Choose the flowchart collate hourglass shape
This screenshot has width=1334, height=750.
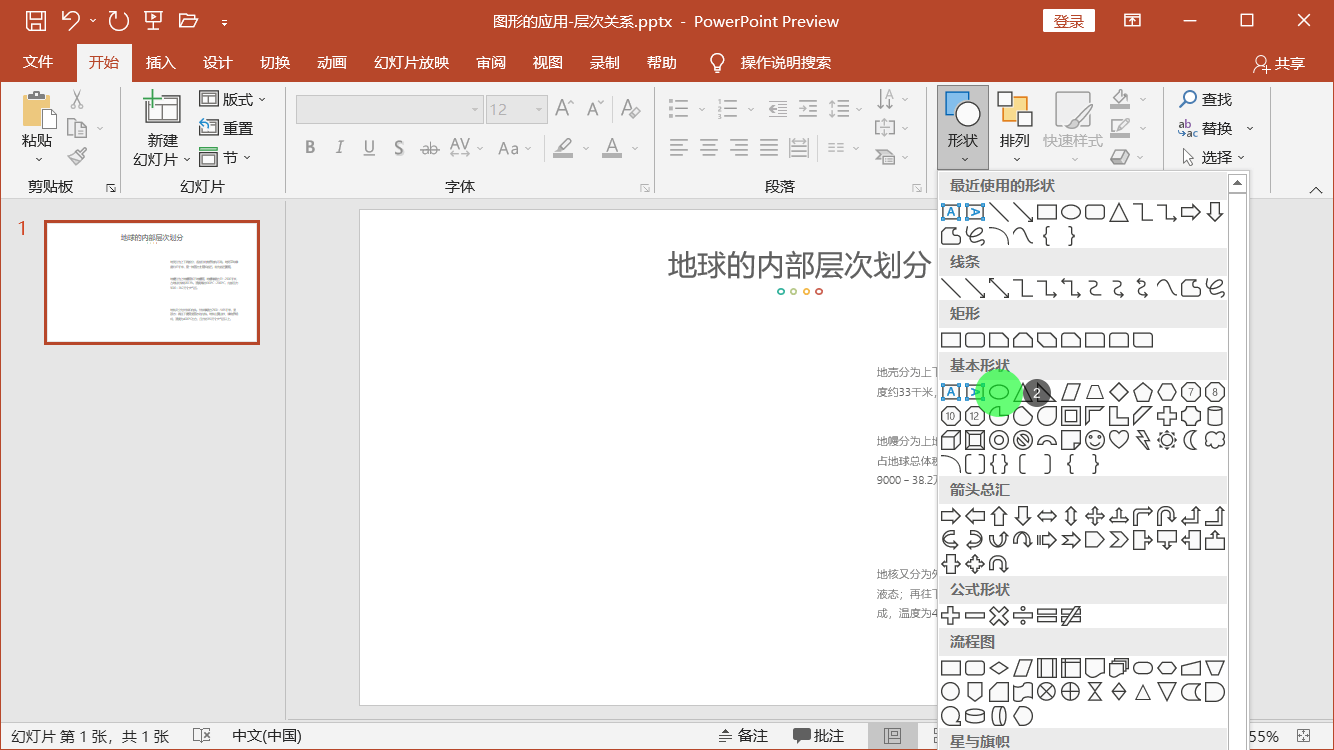(x=1095, y=691)
